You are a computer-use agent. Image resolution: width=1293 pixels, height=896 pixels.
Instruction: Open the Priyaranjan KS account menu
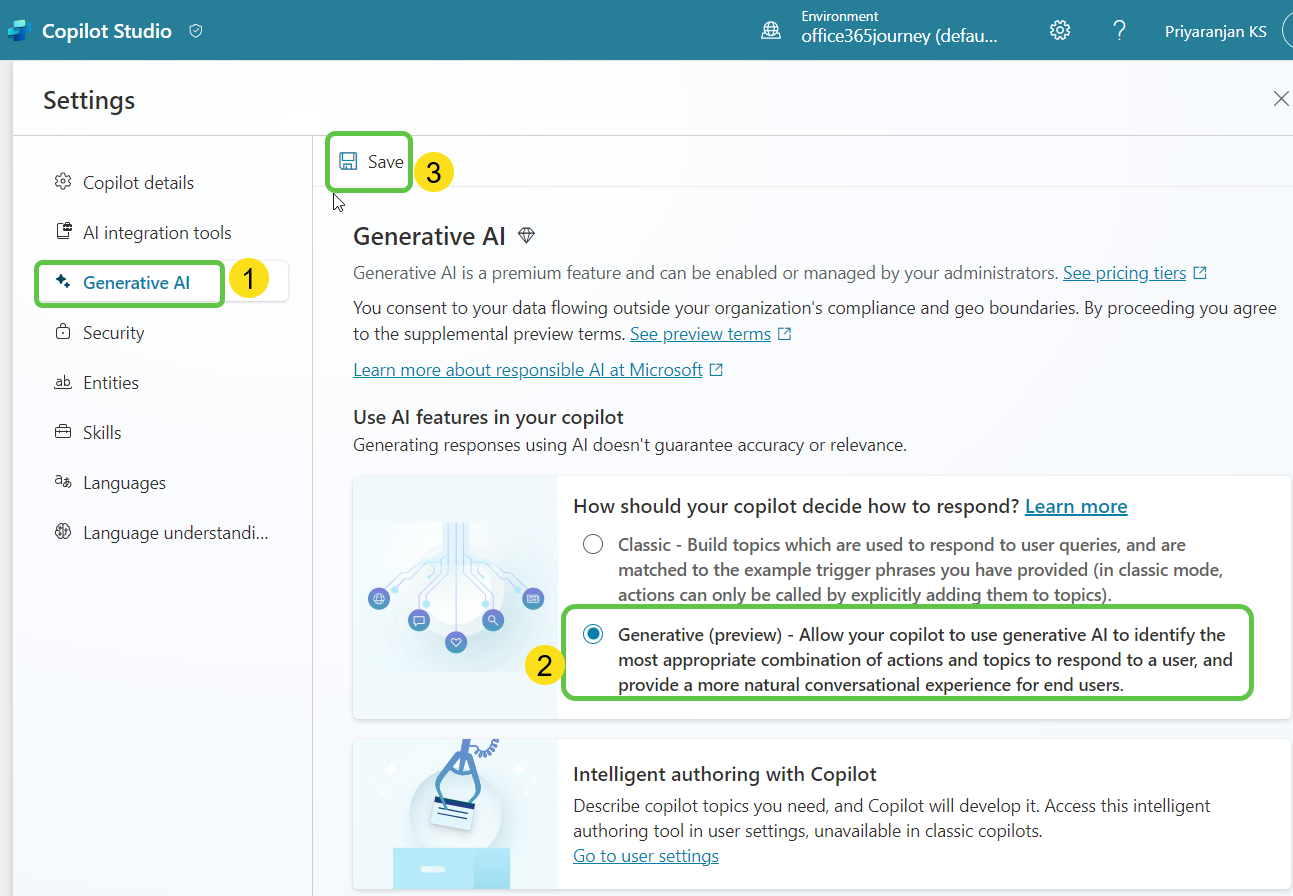pos(1215,32)
